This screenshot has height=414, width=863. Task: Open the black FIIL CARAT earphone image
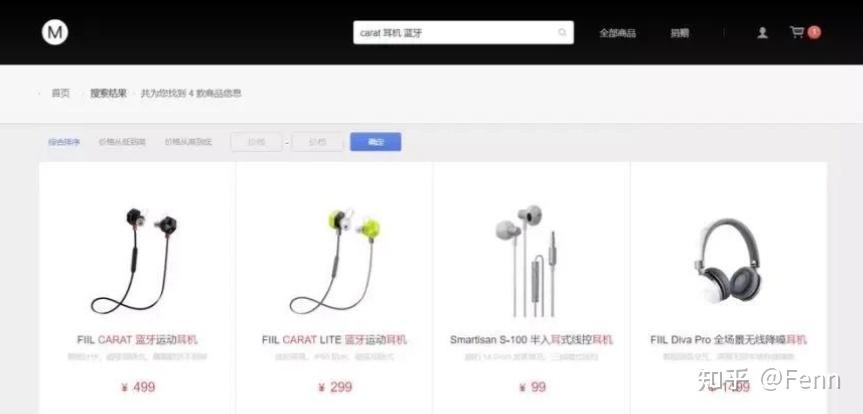click(x=136, y=260)
